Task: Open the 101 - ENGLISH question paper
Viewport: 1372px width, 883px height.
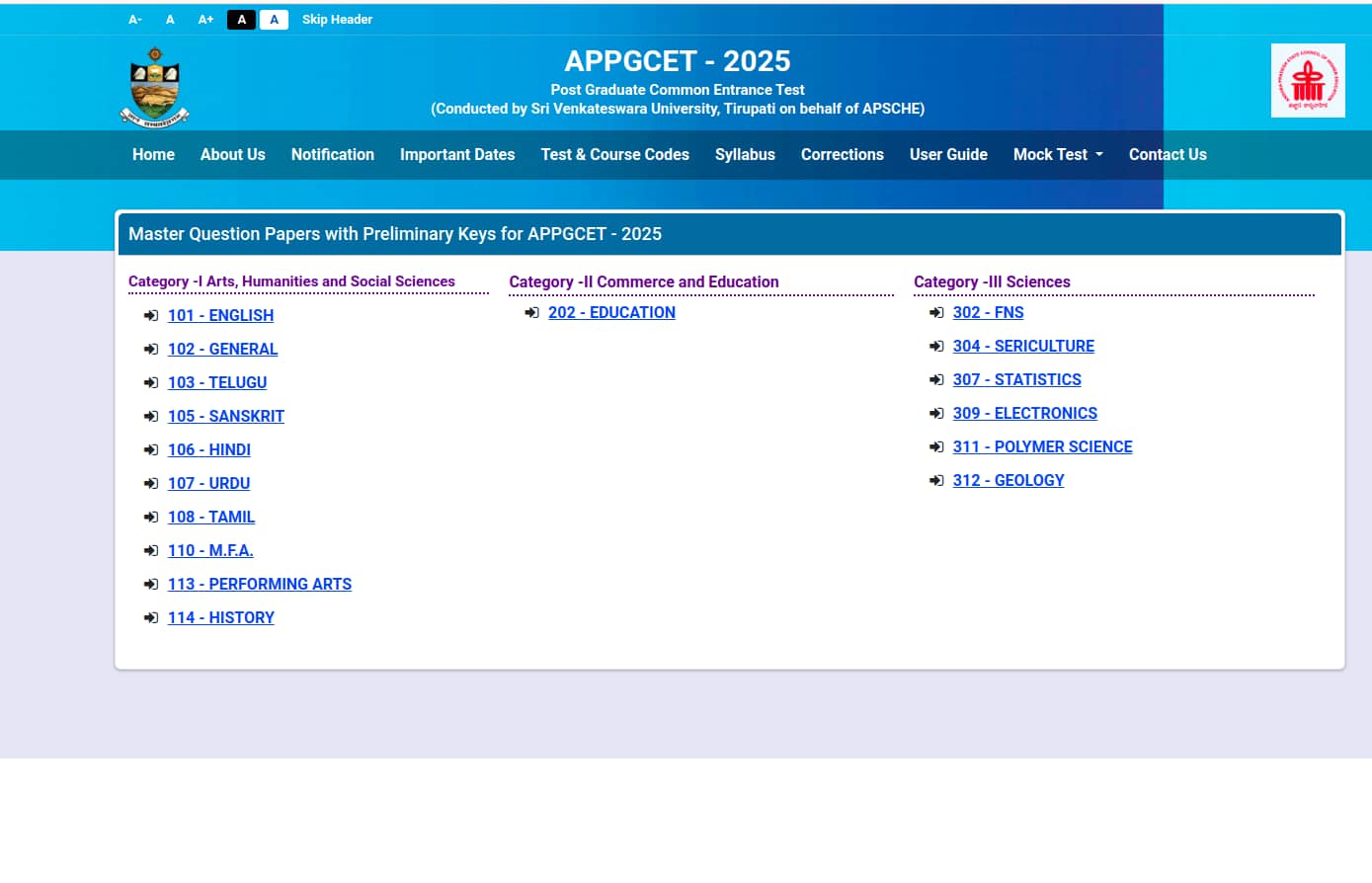Action: coord(220,316)
